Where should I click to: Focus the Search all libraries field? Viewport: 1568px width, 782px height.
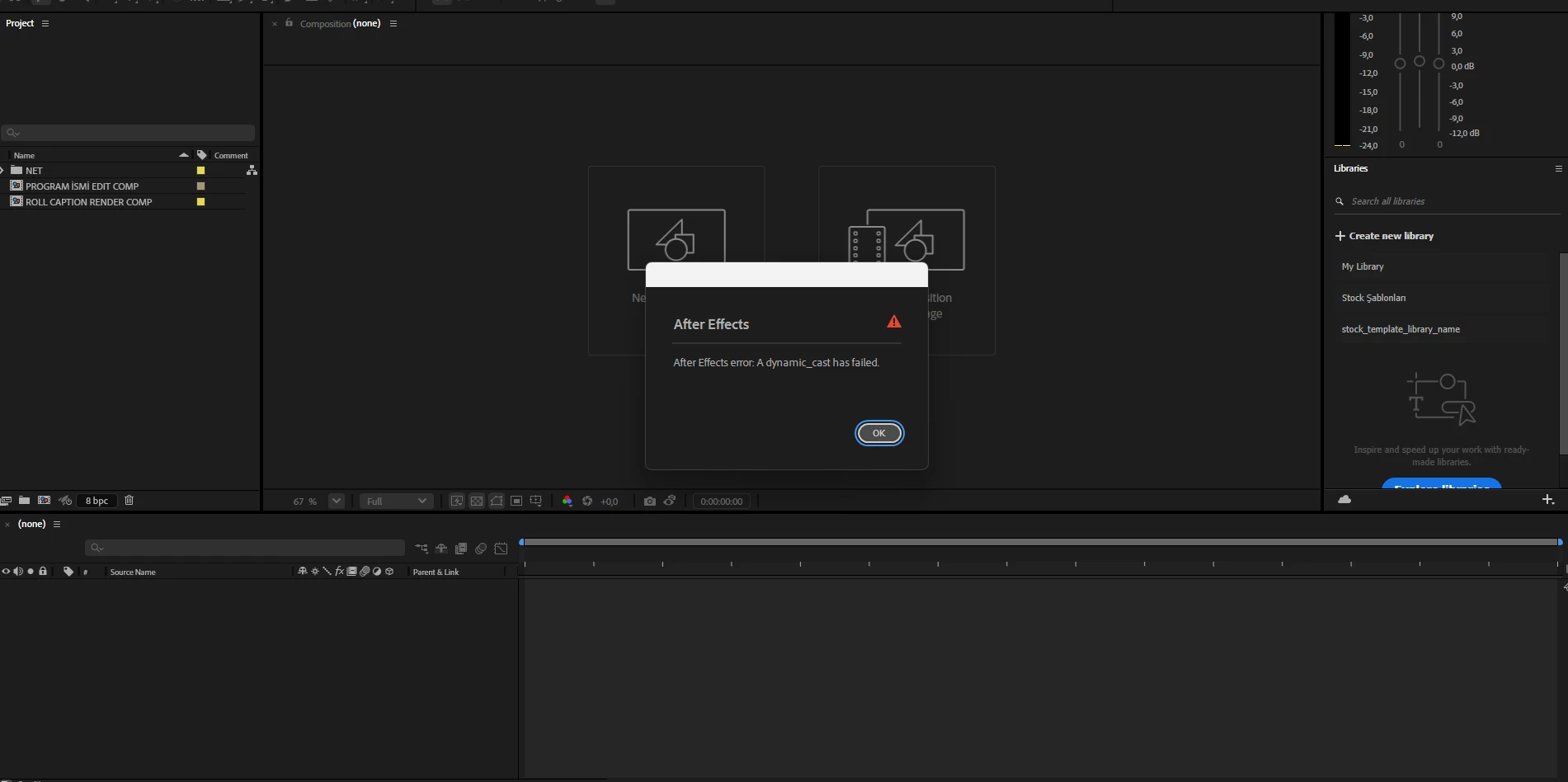pos(1448,201)
